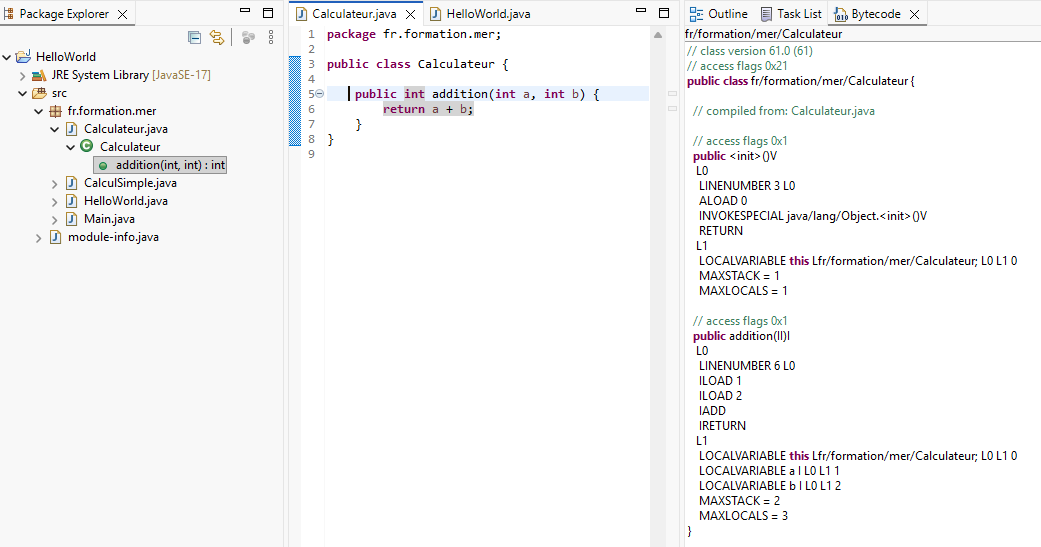The width and height of the screenshot is (1041, 547).
Task: Open Package Explorer view menu (three dots)
Action: pyautogui.click(x=271, y=38)
